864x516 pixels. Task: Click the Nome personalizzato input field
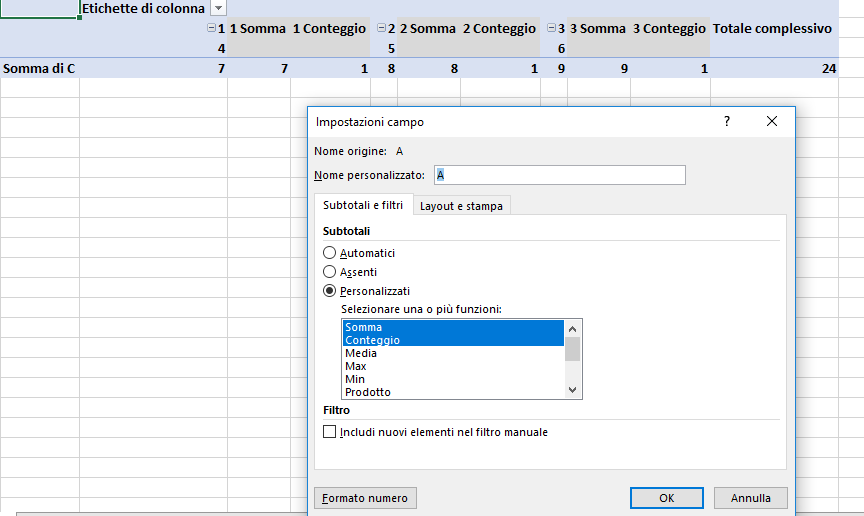point(560,175)
